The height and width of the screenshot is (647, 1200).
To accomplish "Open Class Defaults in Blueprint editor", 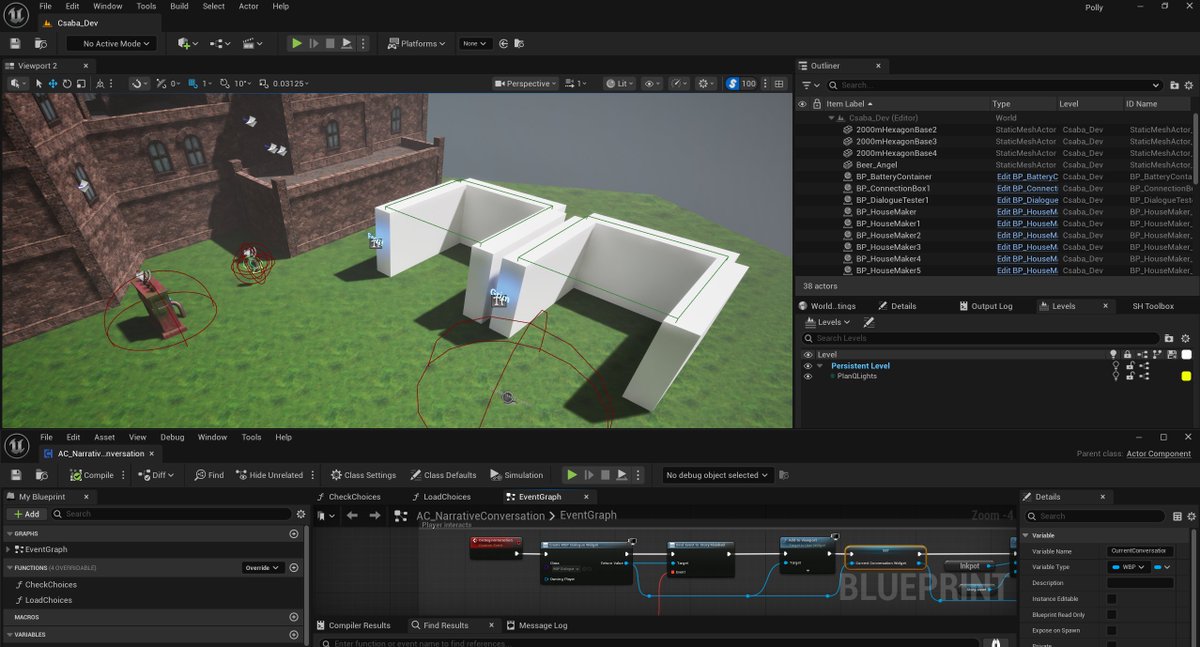I will tap(442, 475).
